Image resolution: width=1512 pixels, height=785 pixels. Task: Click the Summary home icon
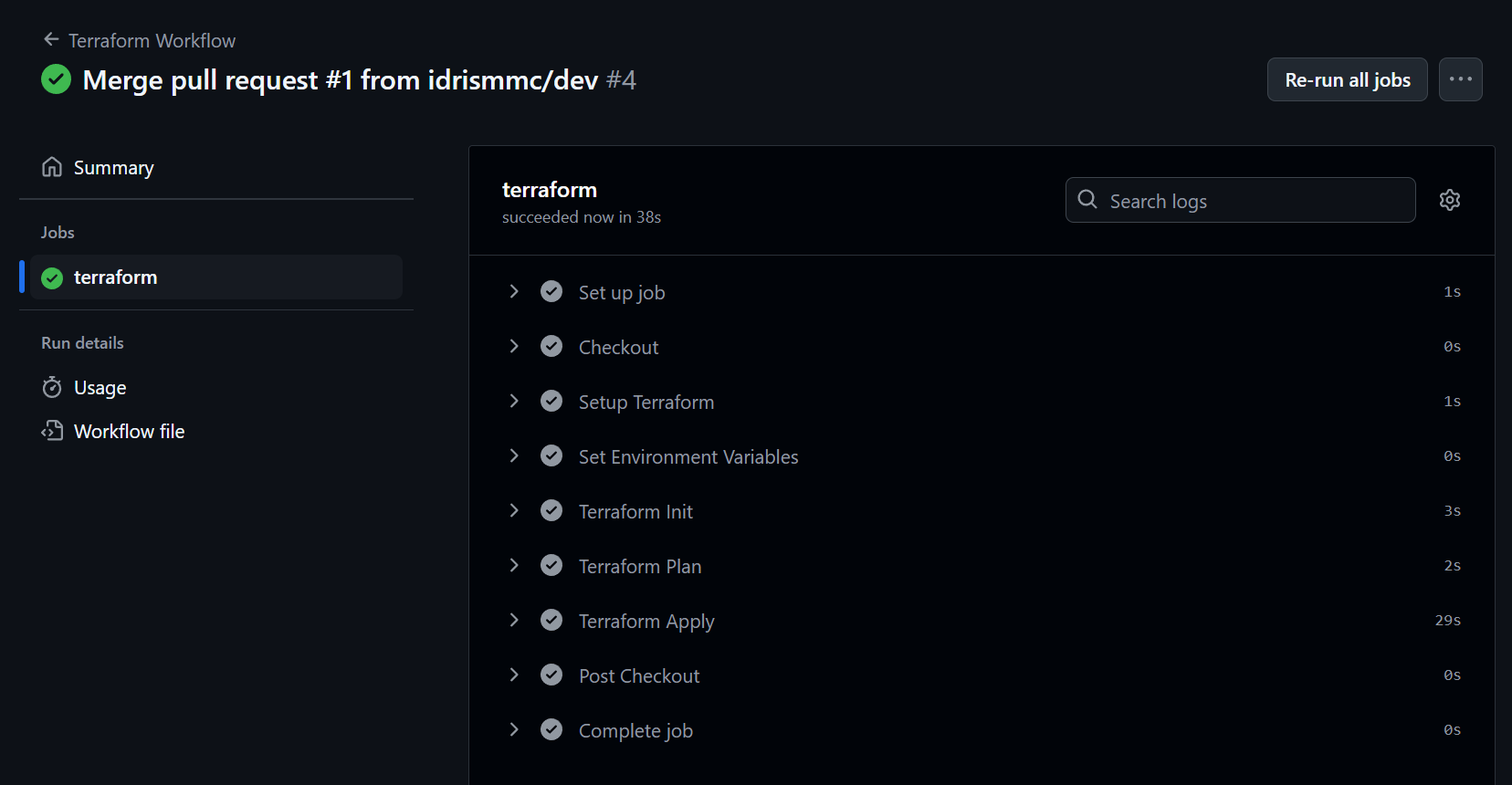pyautogui.click(x=52, y=167)
